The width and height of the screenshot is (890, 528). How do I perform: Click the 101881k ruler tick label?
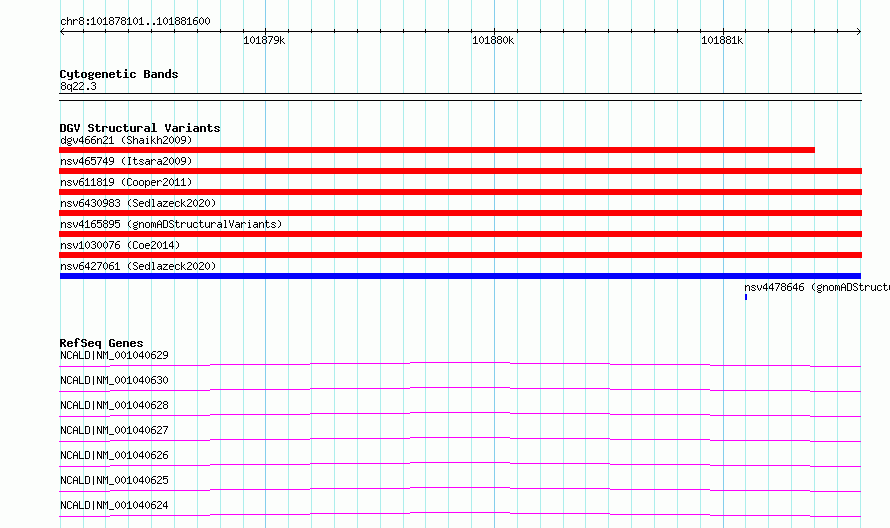(722, 40)
